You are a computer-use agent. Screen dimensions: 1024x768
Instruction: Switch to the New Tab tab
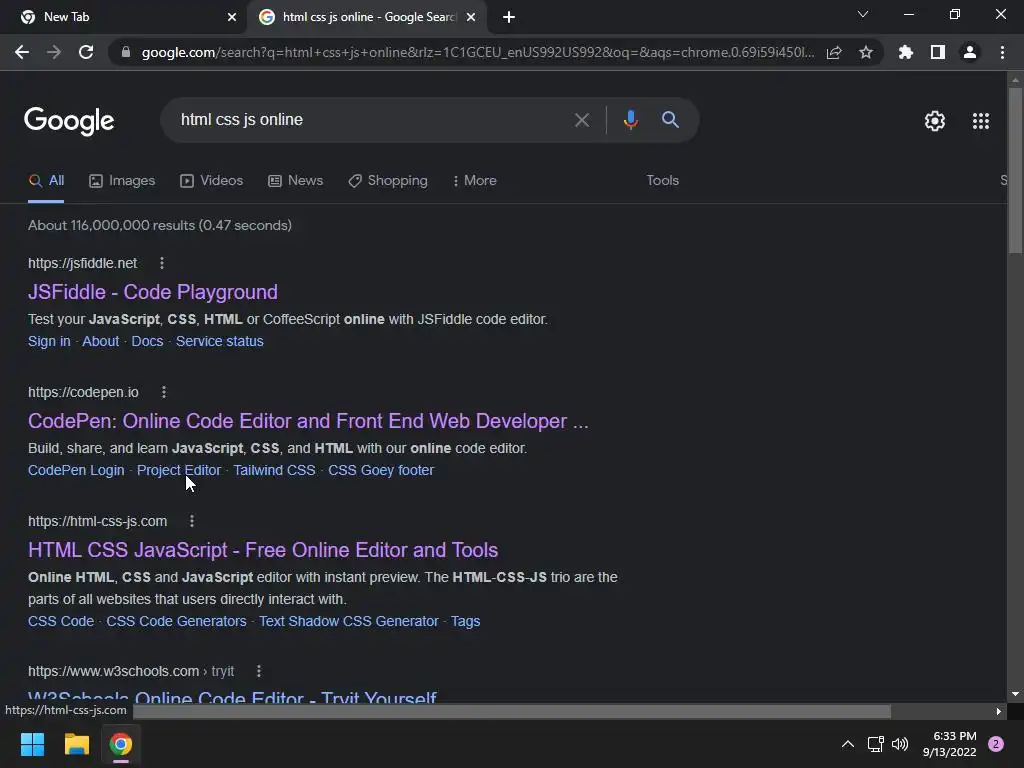[x=123, y=18]
